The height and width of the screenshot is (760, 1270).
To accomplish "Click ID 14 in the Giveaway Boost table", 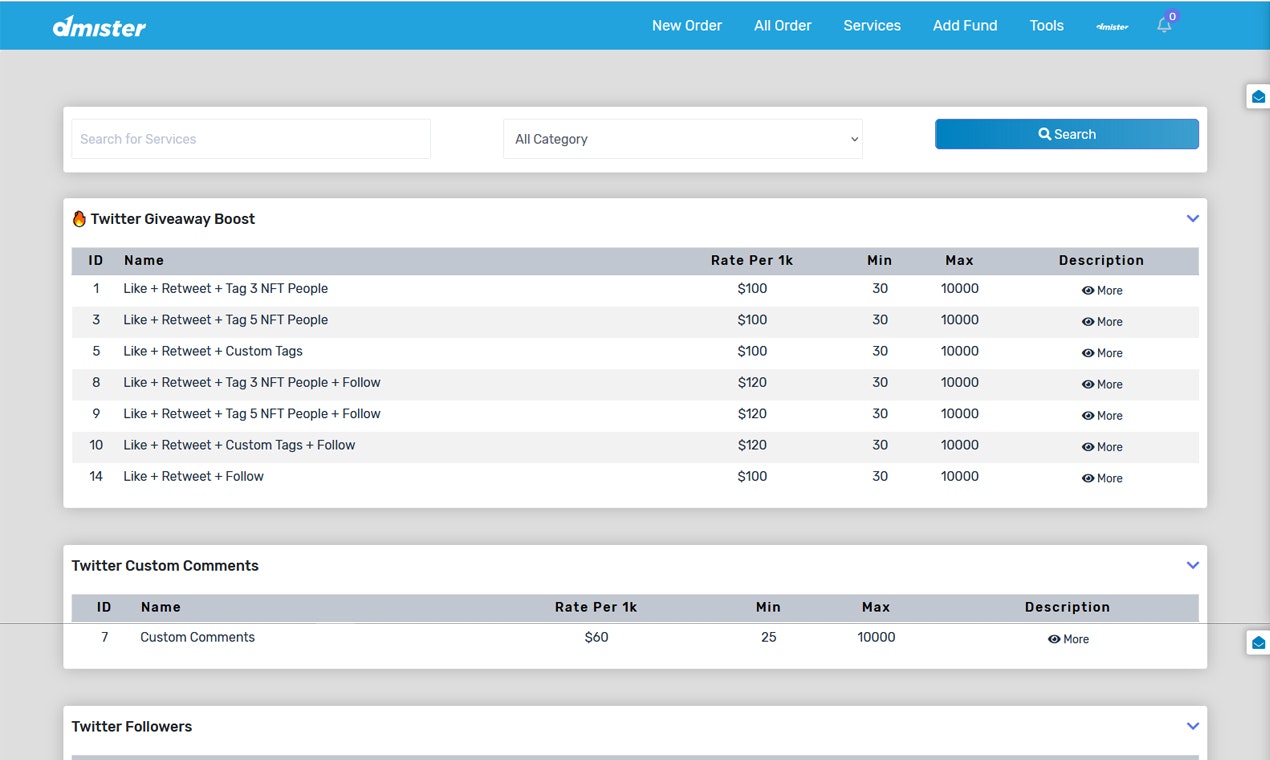I will click(x=96, y=476).
